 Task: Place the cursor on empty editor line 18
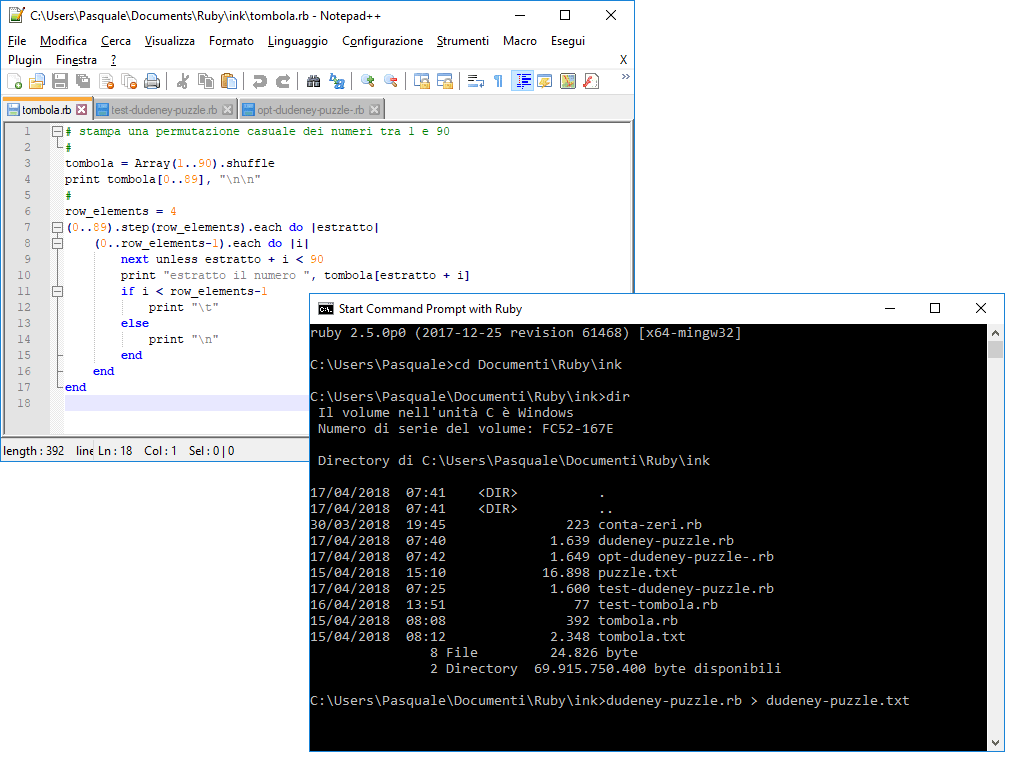186,403
